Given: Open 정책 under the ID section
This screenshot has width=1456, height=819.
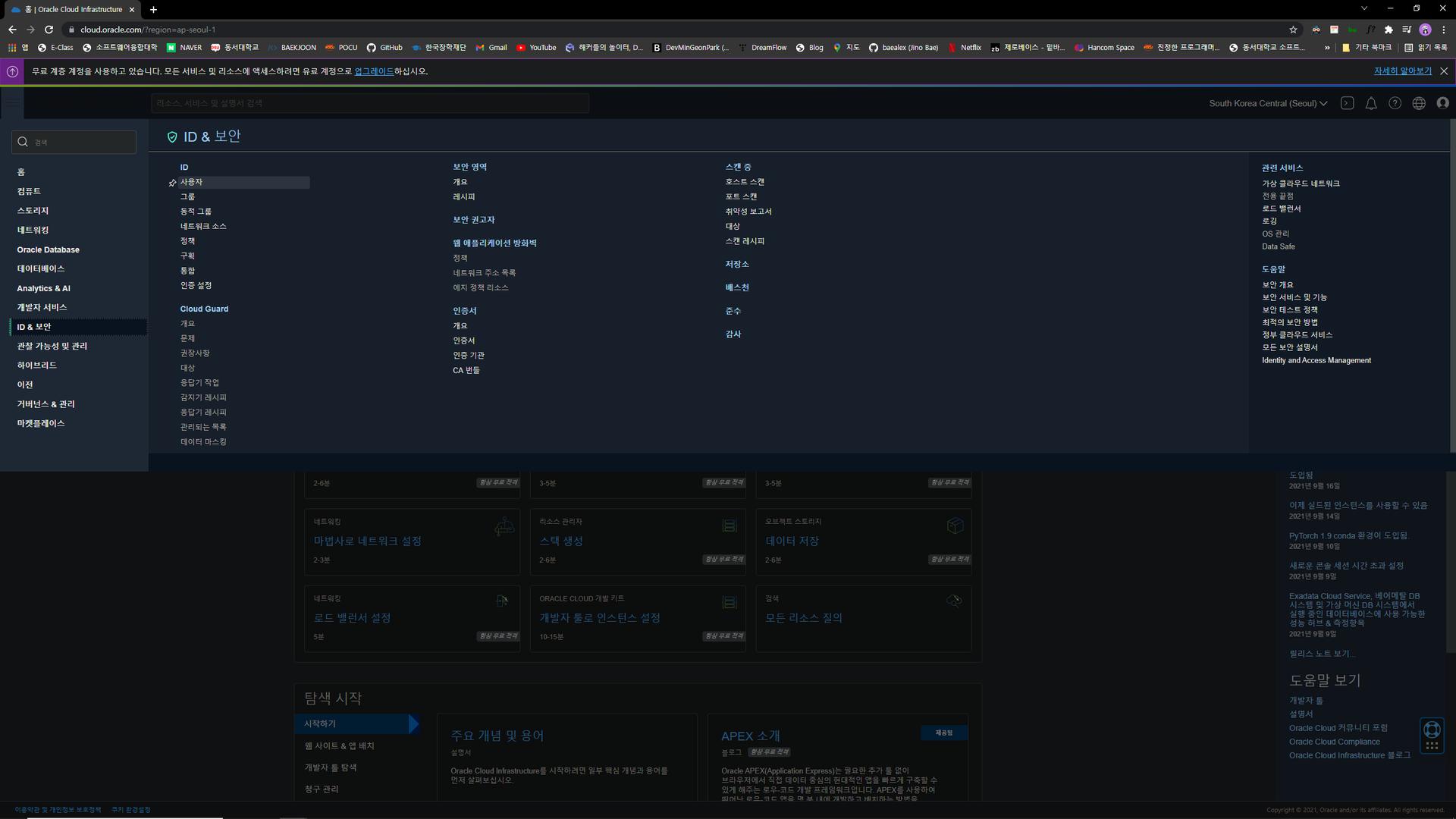Looking at the screenshot, I should tap(187, 241).
